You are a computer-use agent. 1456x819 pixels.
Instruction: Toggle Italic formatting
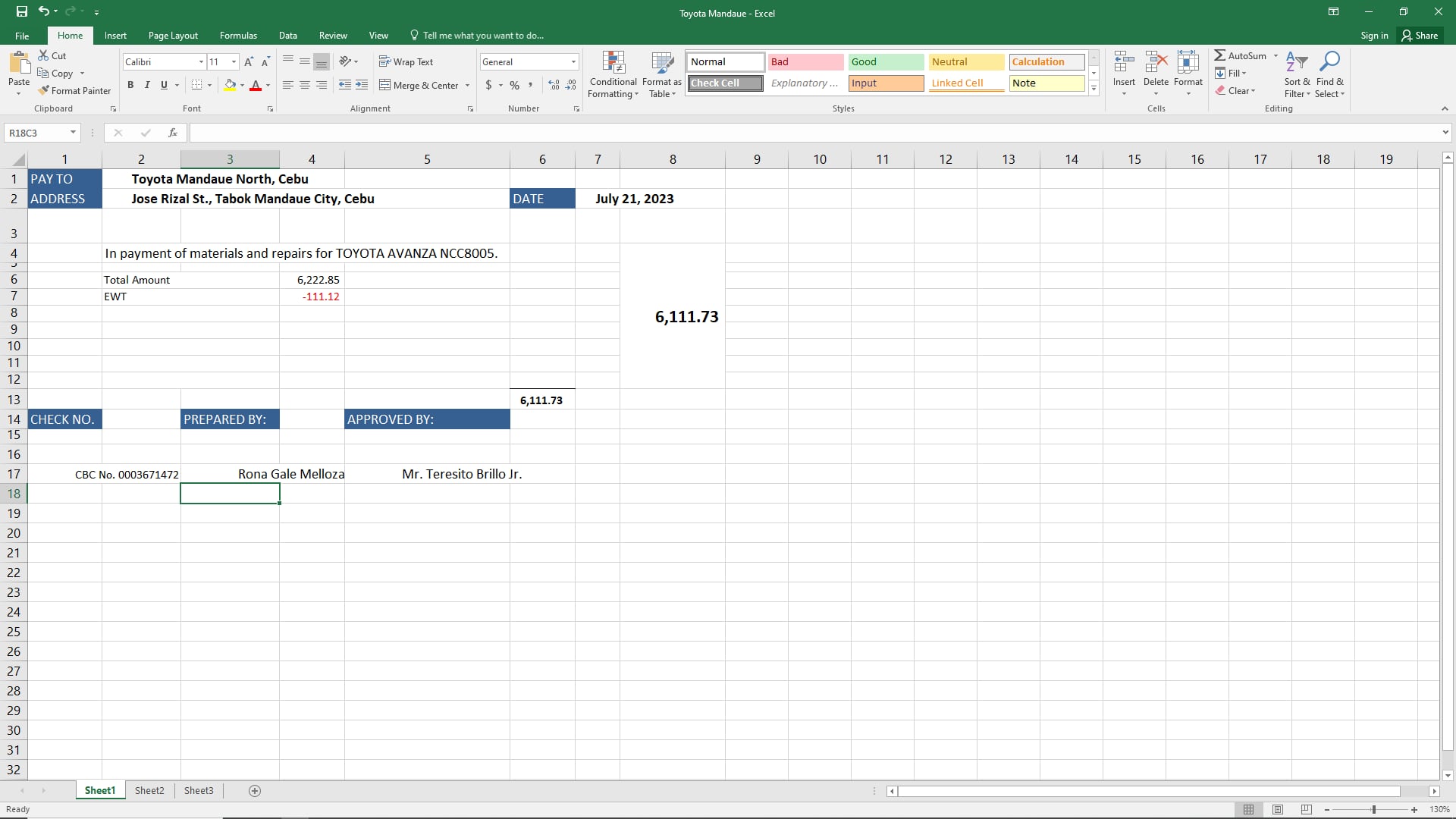147,85
